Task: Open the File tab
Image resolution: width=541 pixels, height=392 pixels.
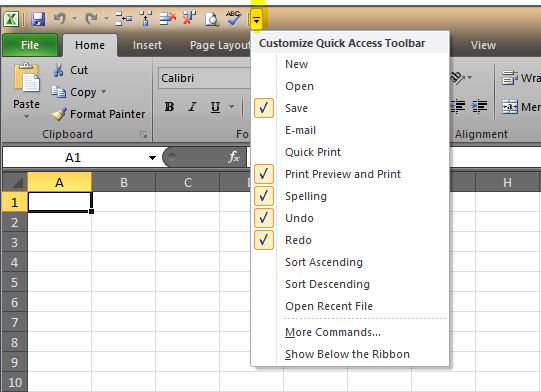Action: [x=30, y=45]
